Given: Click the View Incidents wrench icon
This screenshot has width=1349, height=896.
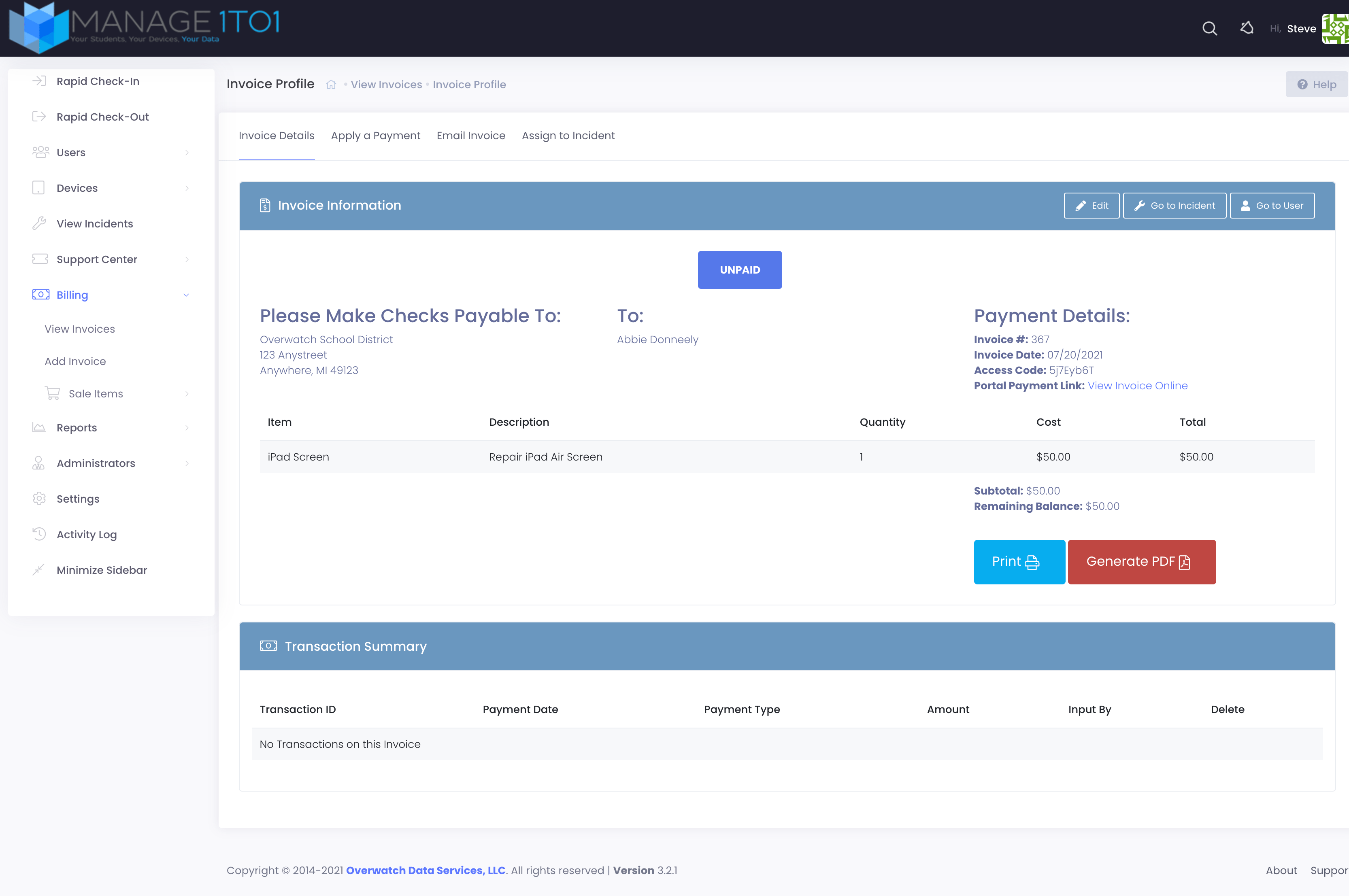Looking at the screenshot, I should tap(39, 223).
